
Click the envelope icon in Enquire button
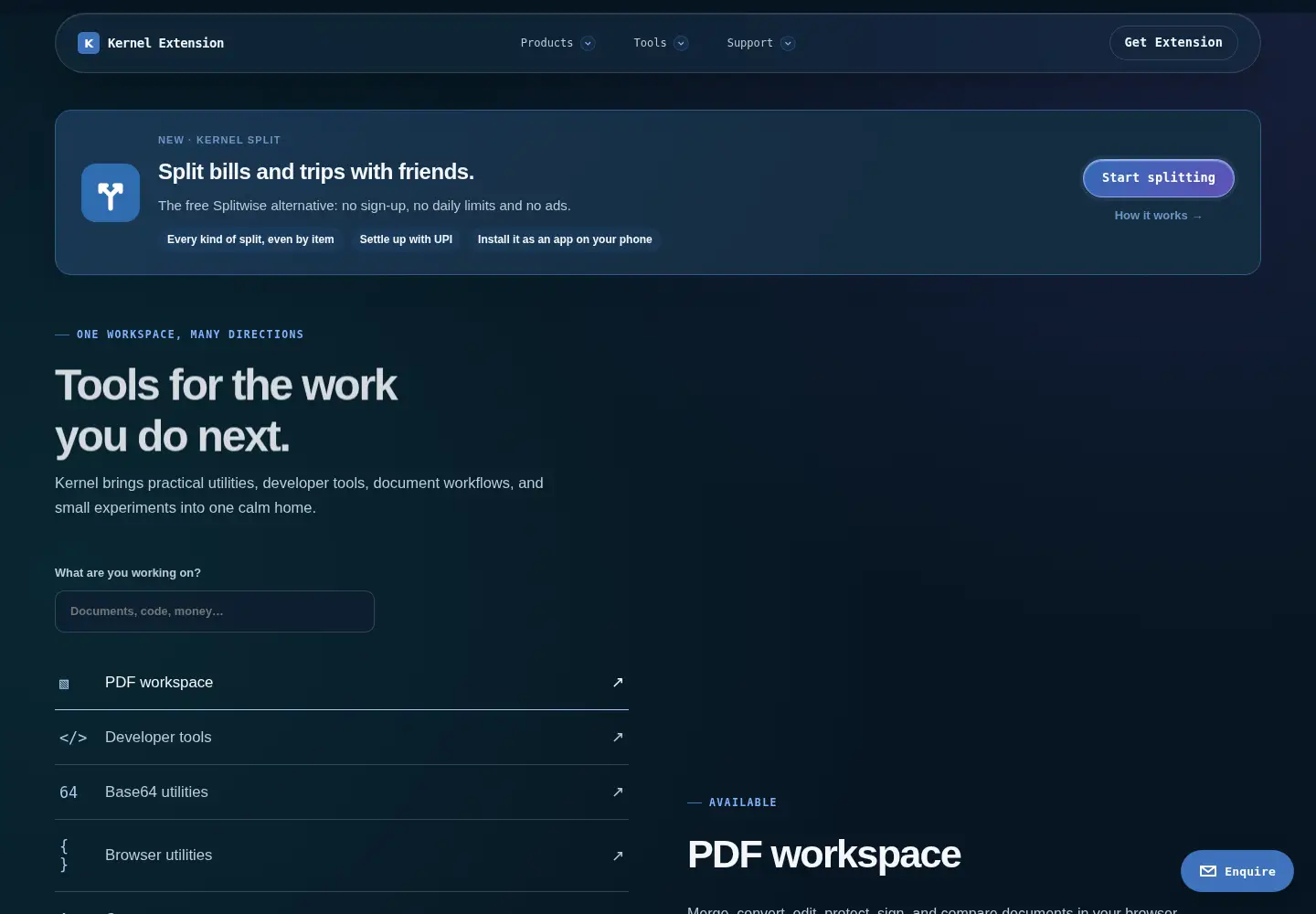pos(1208,871)
